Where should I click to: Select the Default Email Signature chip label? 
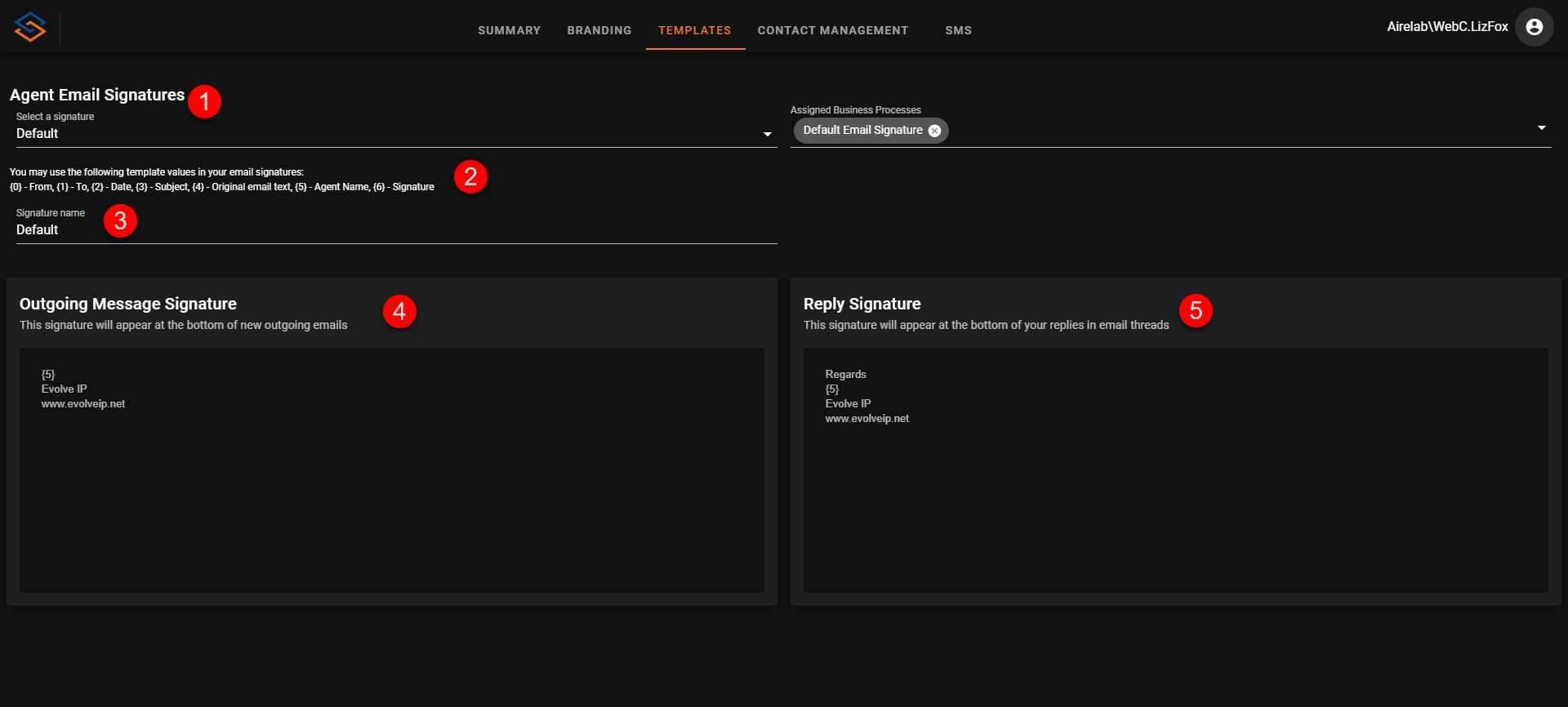(x=862, y=131)
